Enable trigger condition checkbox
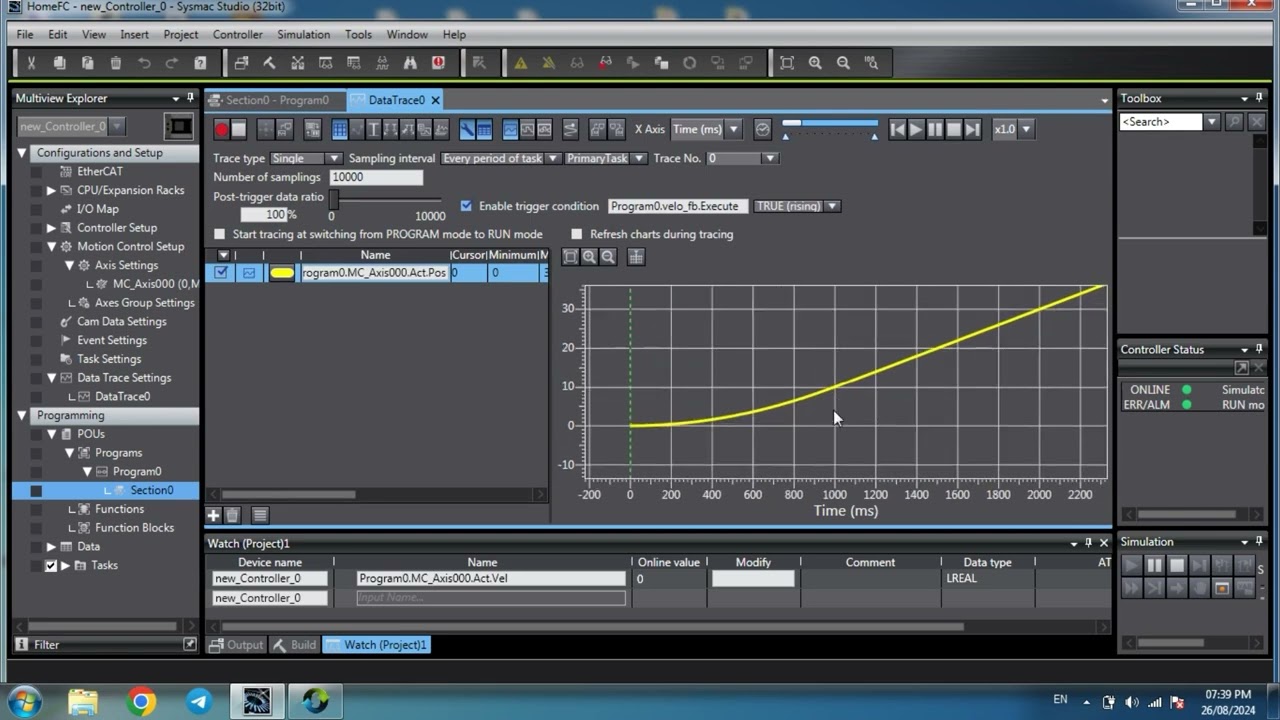Viewport: 1280px width, 720px height. 466,206
